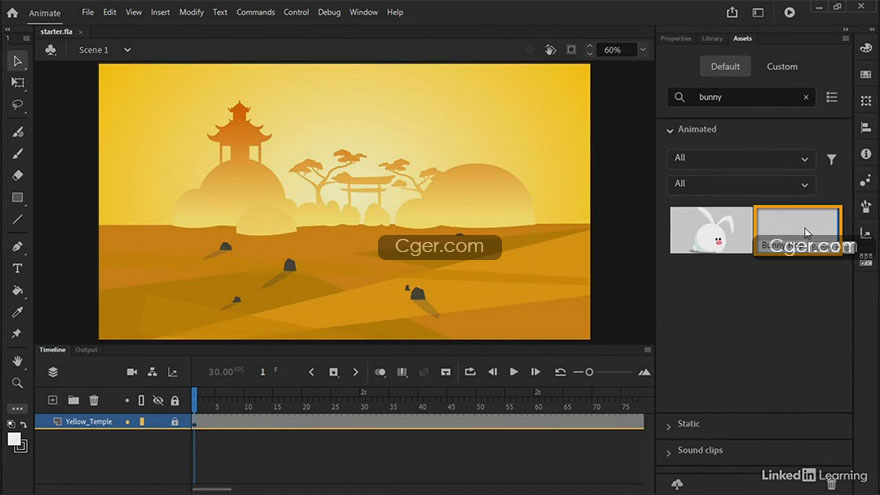
Task: Select the Line tool
Action: click(x=17, y=219)
